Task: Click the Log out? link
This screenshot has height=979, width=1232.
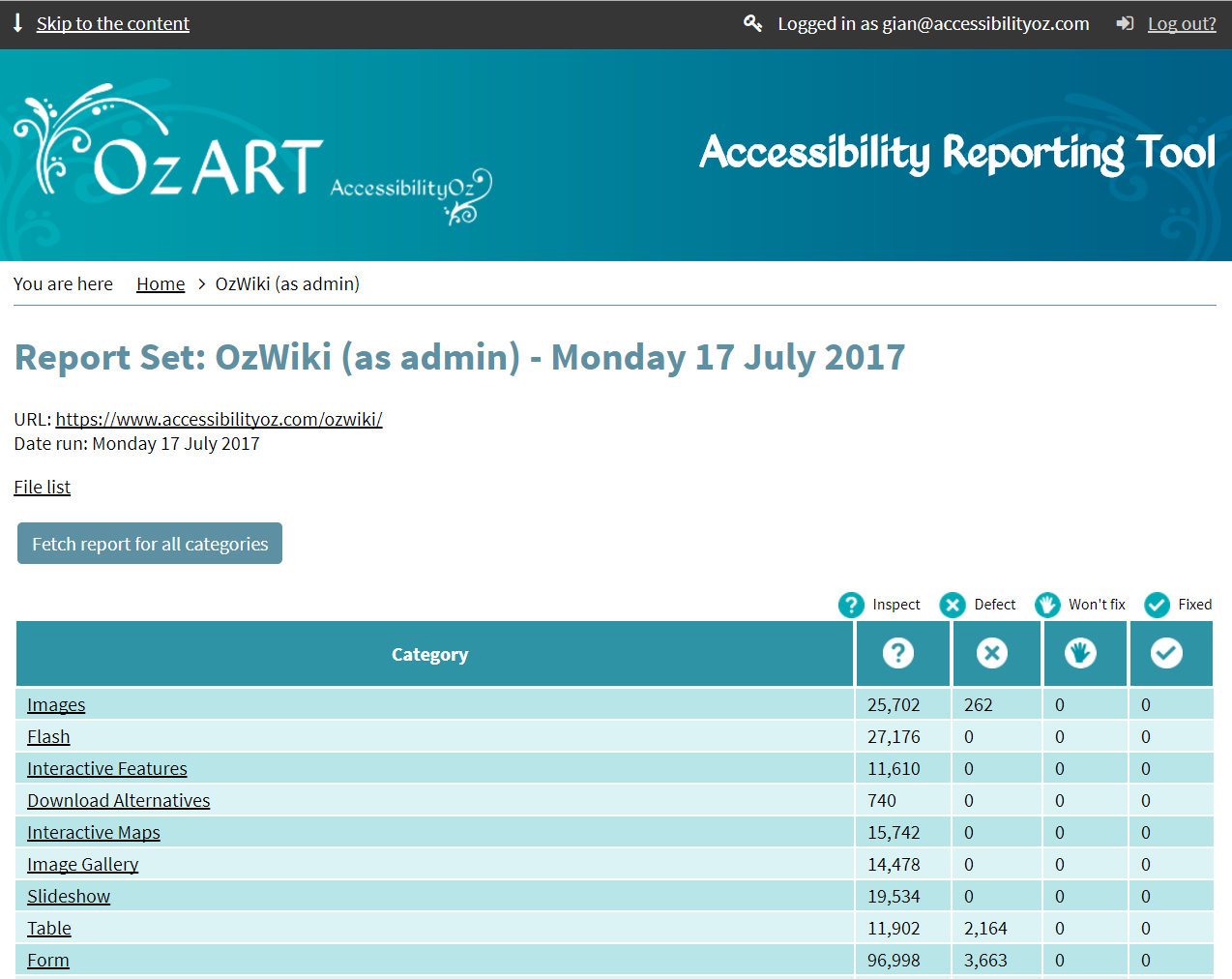Action: (x=1182, y=23)
